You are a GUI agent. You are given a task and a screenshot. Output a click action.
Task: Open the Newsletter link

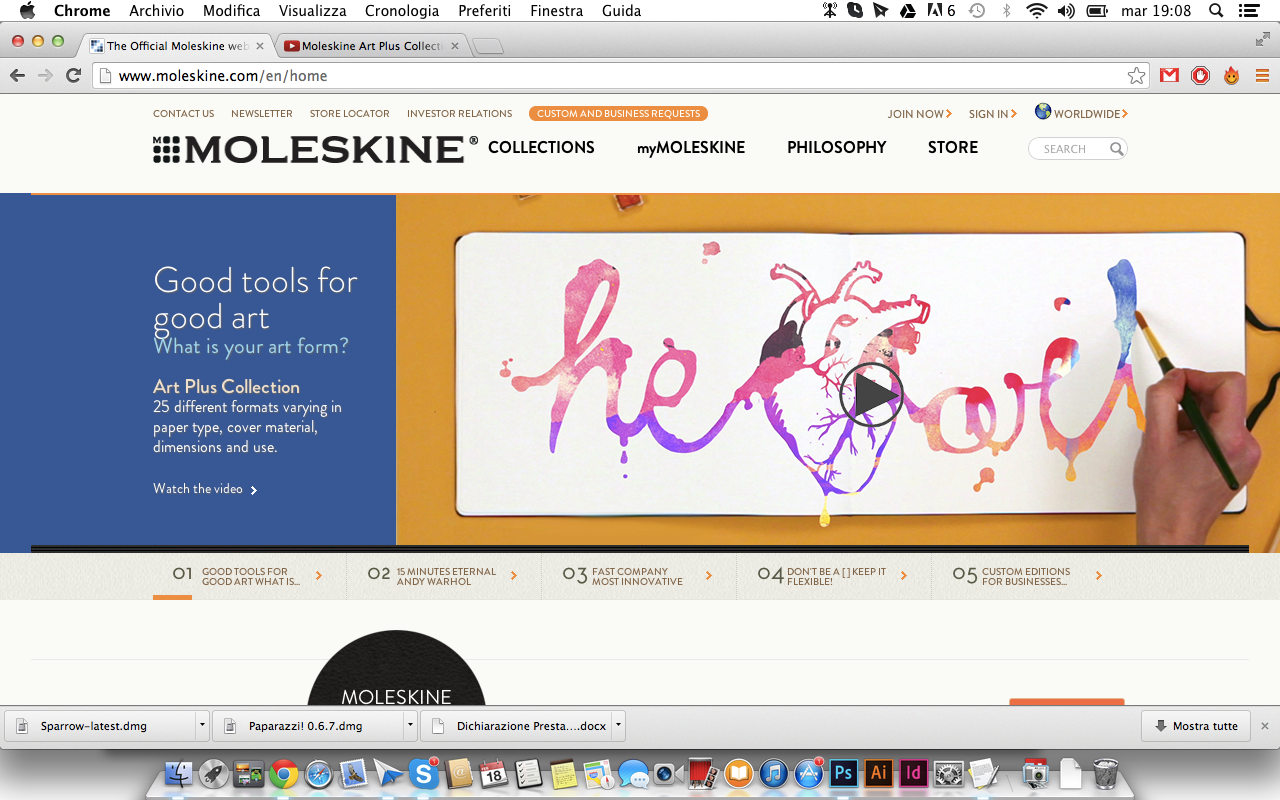coord(262,114)
